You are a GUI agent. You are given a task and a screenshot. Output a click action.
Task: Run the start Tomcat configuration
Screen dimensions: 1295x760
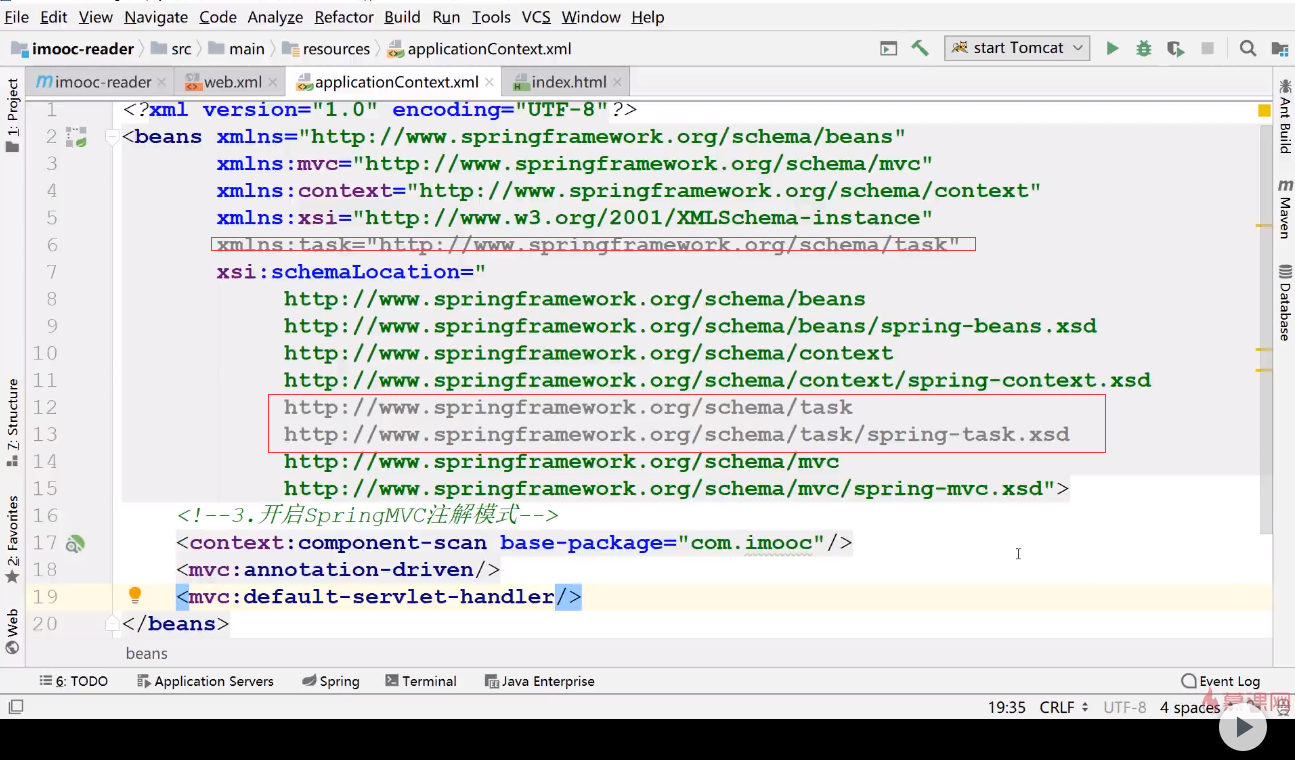click(x=1112, y=48)
